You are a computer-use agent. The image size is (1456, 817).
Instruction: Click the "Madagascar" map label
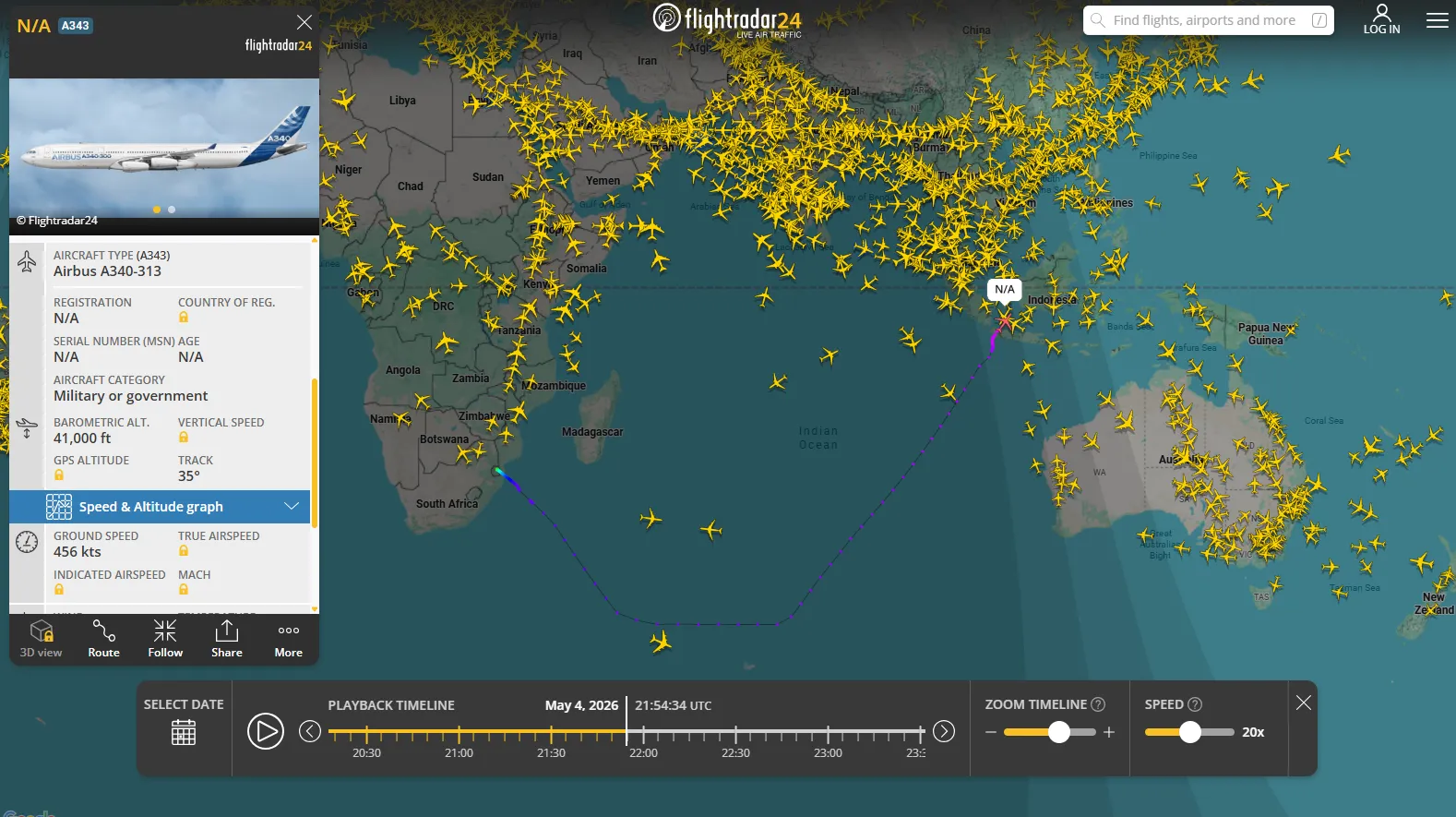point(592,432)
